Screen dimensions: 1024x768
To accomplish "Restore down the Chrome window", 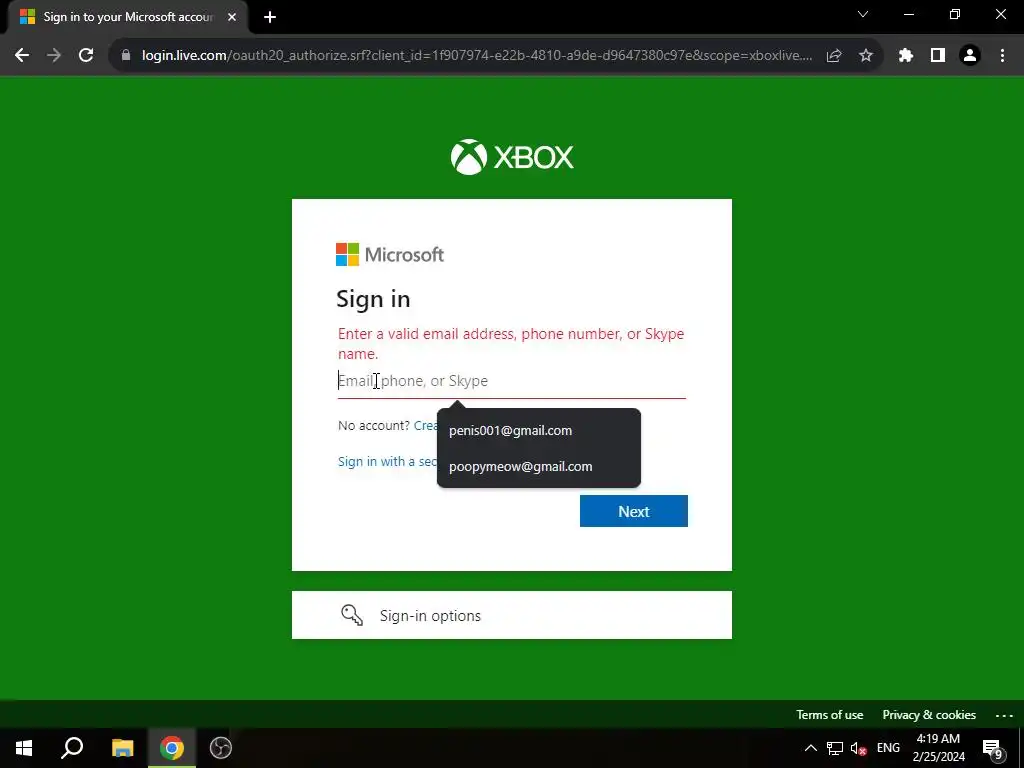I will click(x=955, y=14).
